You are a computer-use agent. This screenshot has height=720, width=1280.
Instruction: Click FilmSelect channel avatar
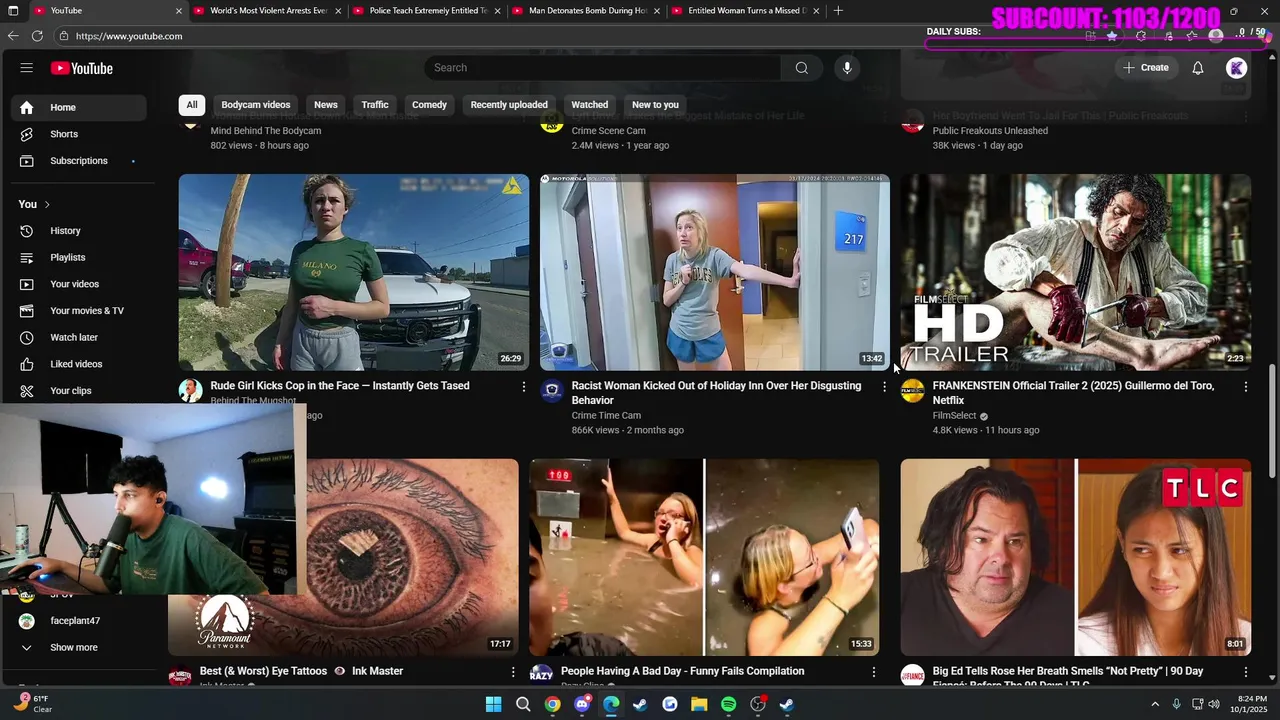click(x=913, y=391)
